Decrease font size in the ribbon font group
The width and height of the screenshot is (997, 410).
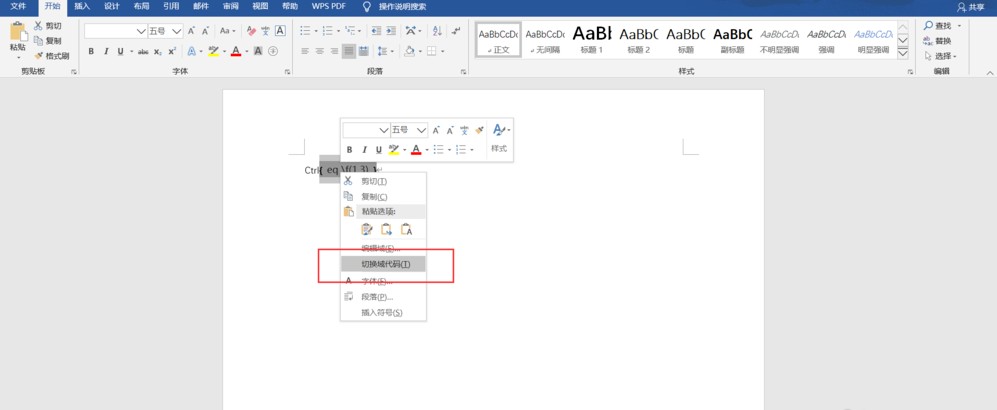click(205, 31)
